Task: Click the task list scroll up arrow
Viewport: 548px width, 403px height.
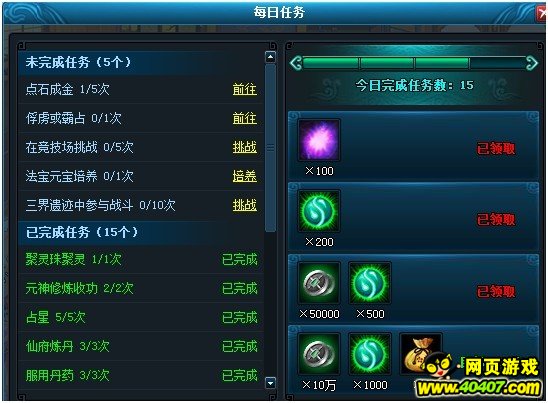Action: (270, 57)
